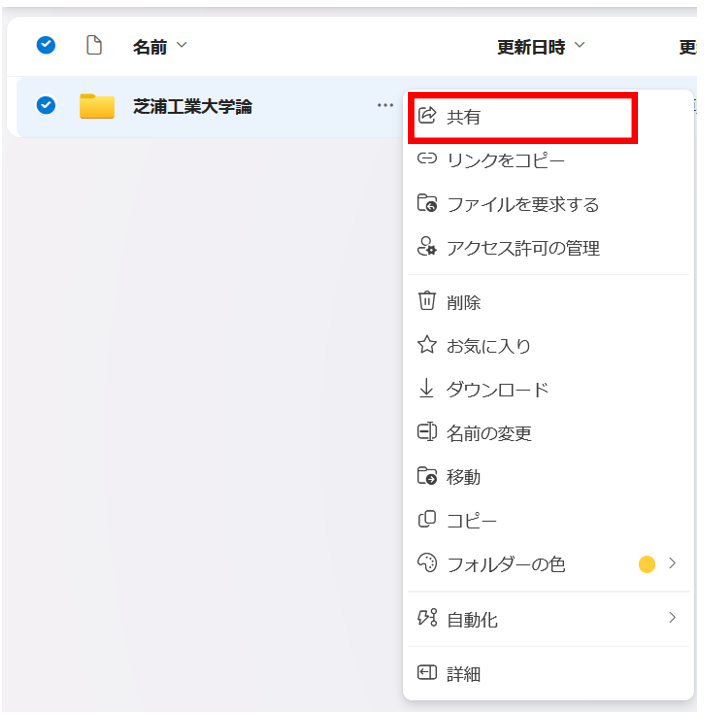Click the download arrow icon for ダウンロード
This screenshot has height=717, width=704.
pyautogui.click(x=427, y=389)
